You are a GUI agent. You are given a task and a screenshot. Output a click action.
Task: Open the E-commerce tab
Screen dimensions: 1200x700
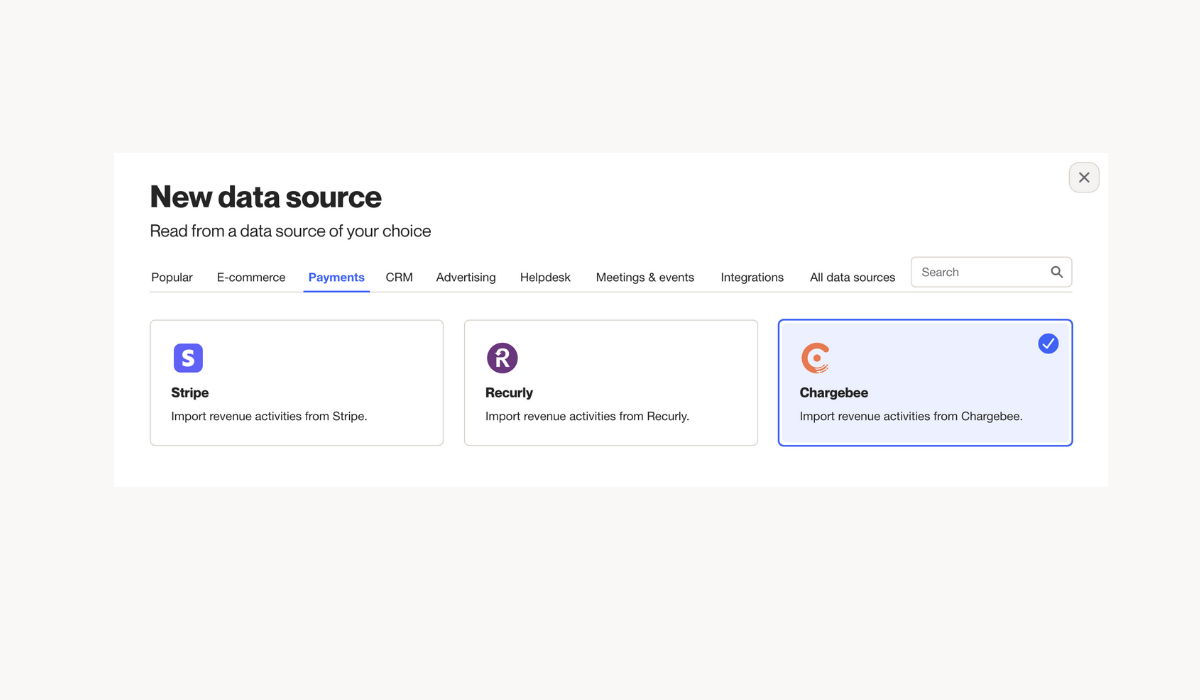(251, 277)
